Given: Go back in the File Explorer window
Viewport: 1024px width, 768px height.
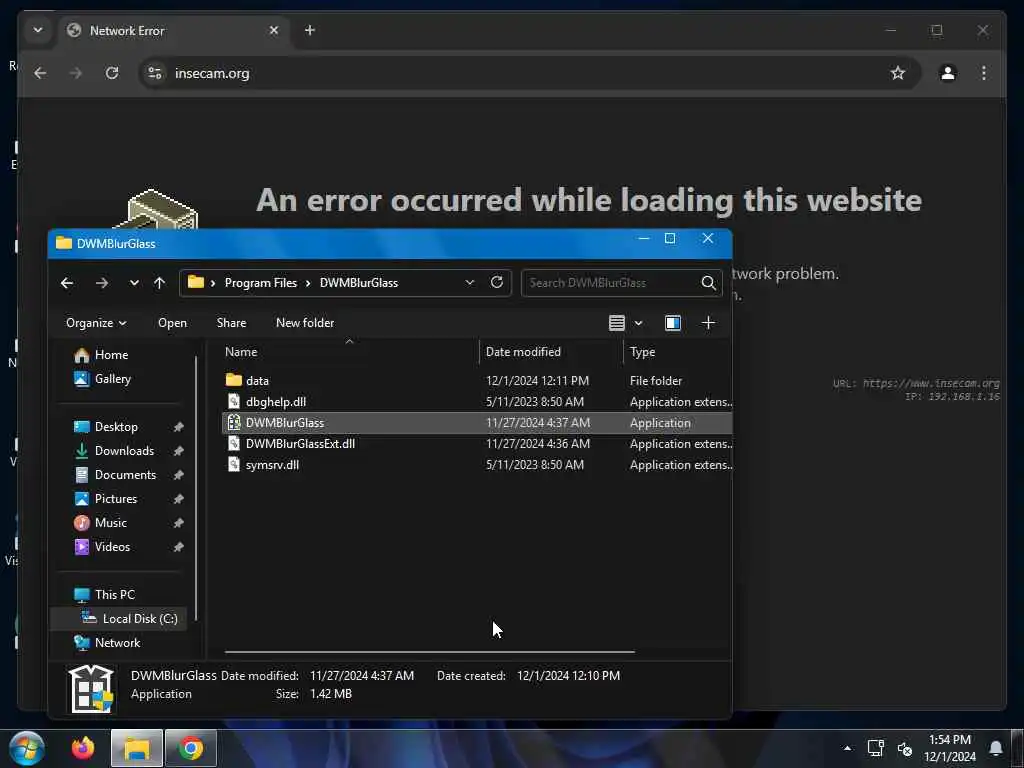Looking at the screenshot, I should (x=67, y=283).
